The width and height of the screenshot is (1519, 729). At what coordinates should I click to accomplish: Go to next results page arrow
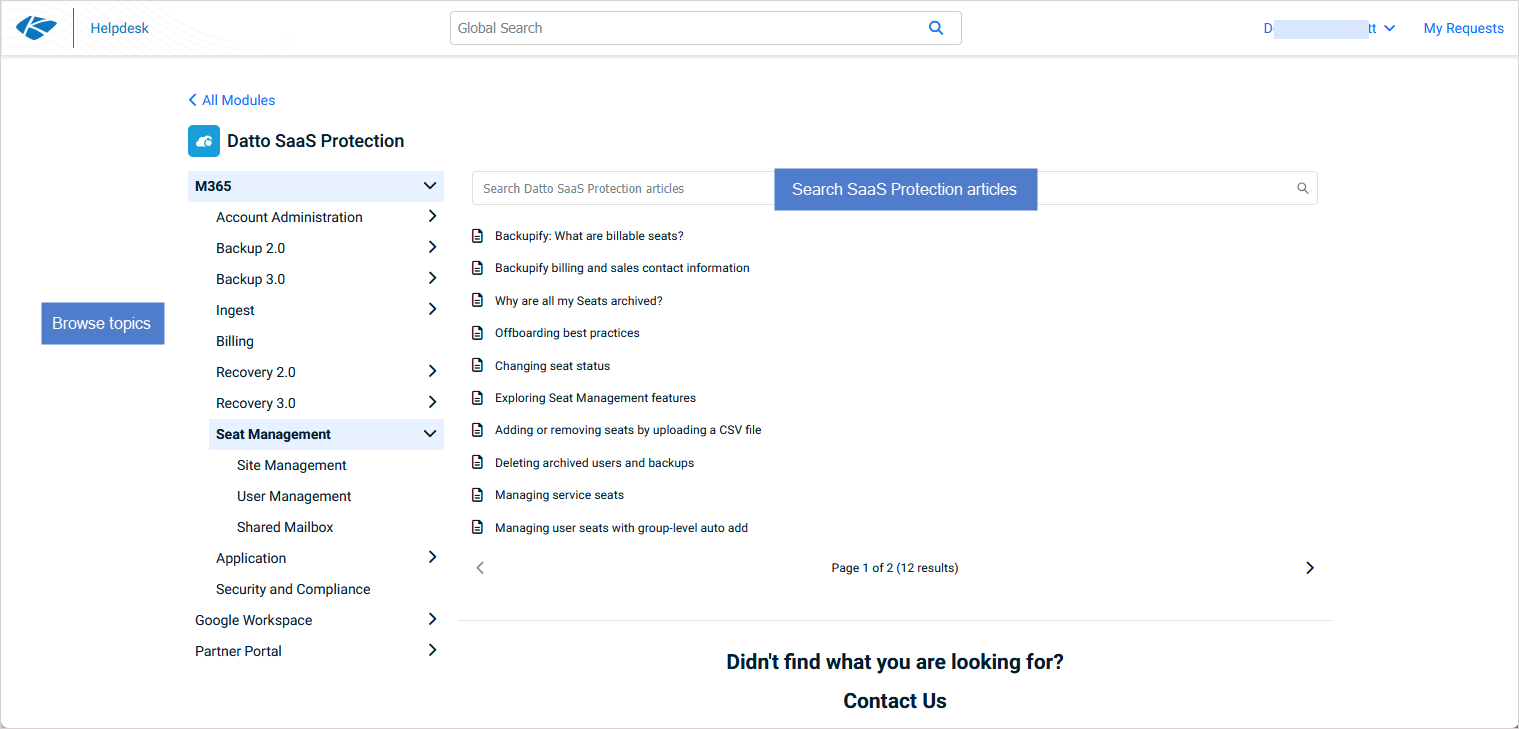[x=1309, y=568]
